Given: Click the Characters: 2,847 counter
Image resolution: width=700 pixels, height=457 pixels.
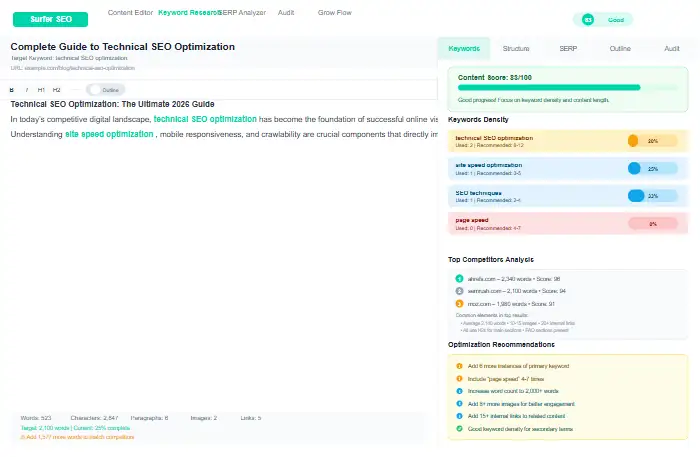Looking at the screenshot, I should point(94,418).
